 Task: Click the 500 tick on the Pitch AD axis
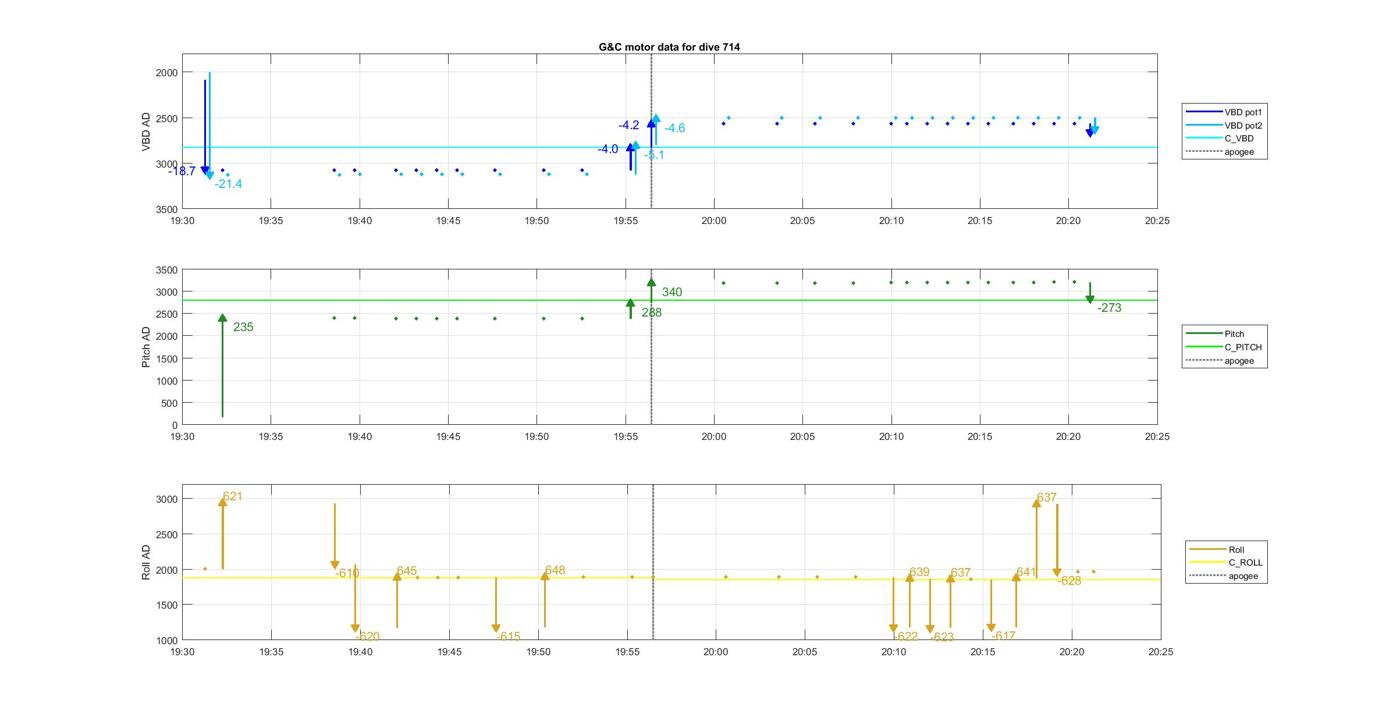tap(169, 403)
